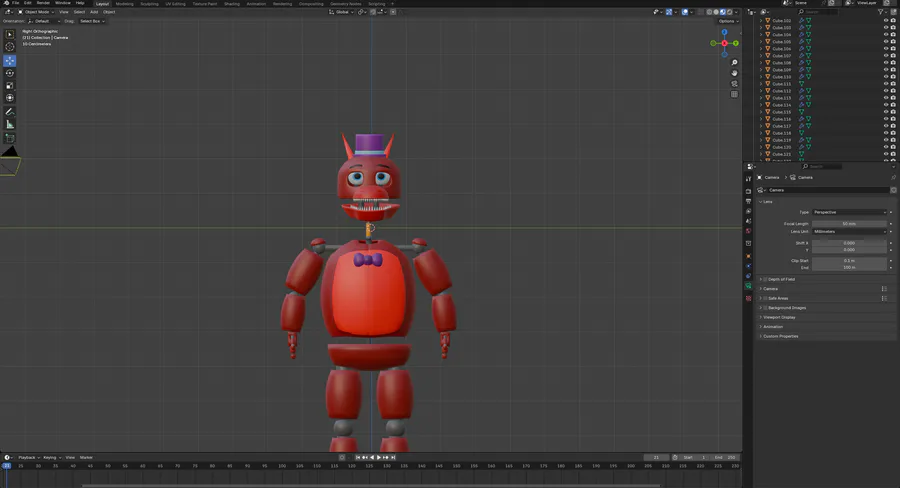Open the Object properties tab
The width and height of the screenshot is (900, 488).
click(748, 256)
